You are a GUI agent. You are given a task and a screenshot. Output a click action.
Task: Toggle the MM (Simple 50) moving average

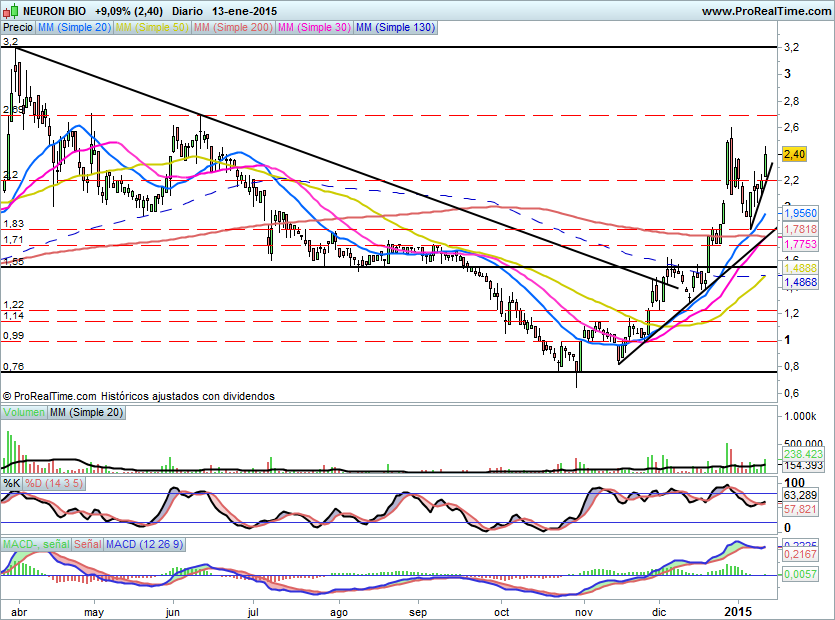(152, 28)
